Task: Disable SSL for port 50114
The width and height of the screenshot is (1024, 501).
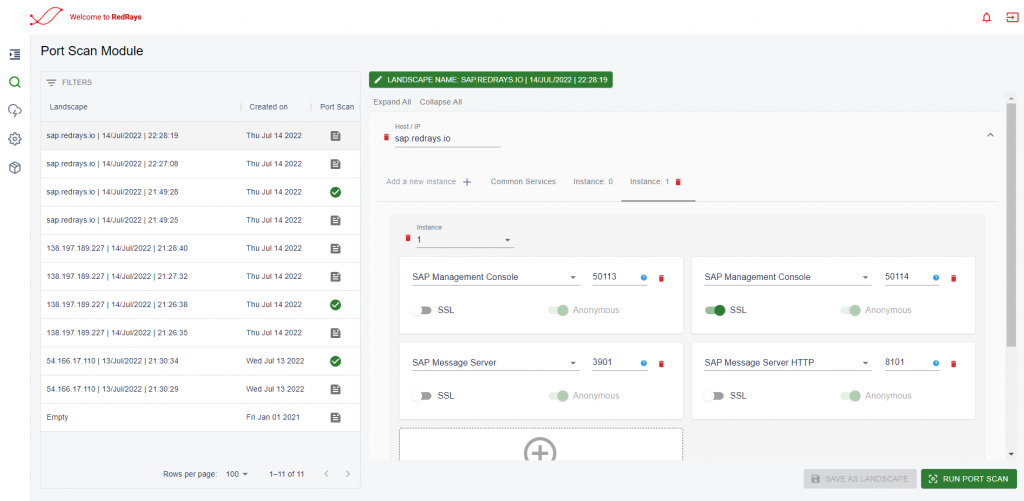Action: pyautogui.click(x=714, y=310)
